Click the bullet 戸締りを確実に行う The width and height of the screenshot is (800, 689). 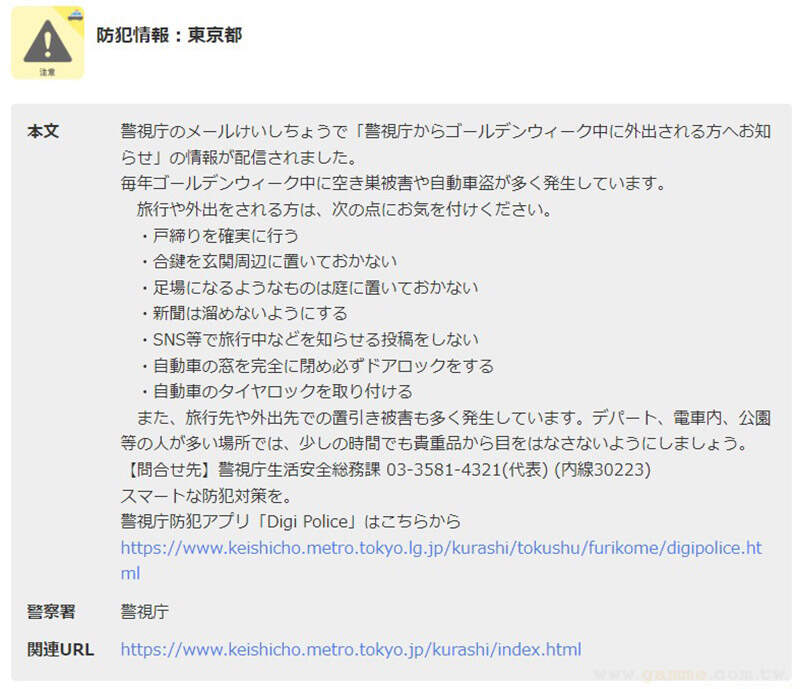pos(218,235)
